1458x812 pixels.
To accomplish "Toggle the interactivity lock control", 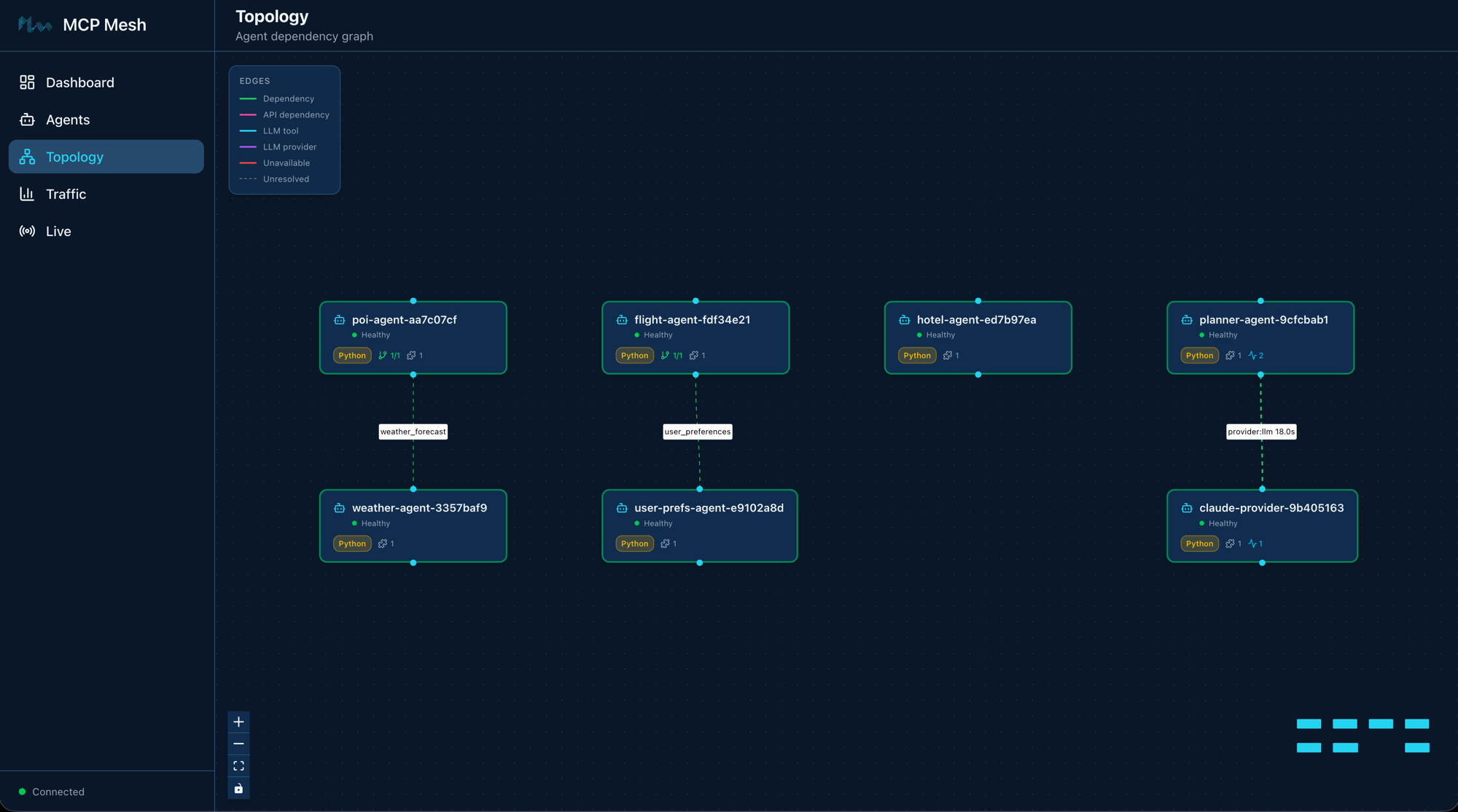I will click(x=238, y=788).
